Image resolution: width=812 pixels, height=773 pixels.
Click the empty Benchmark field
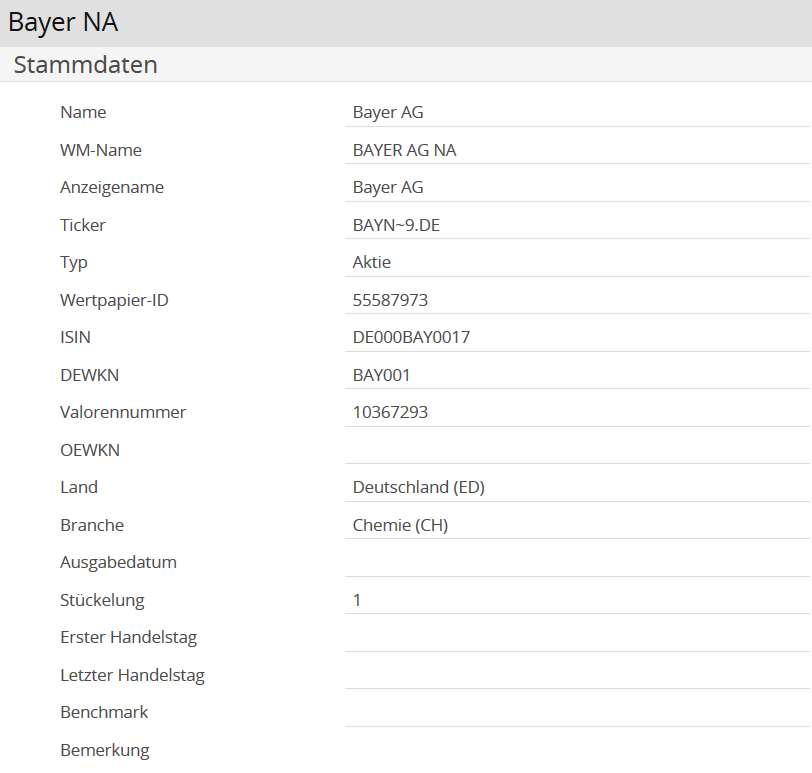[x=577, y=712]
